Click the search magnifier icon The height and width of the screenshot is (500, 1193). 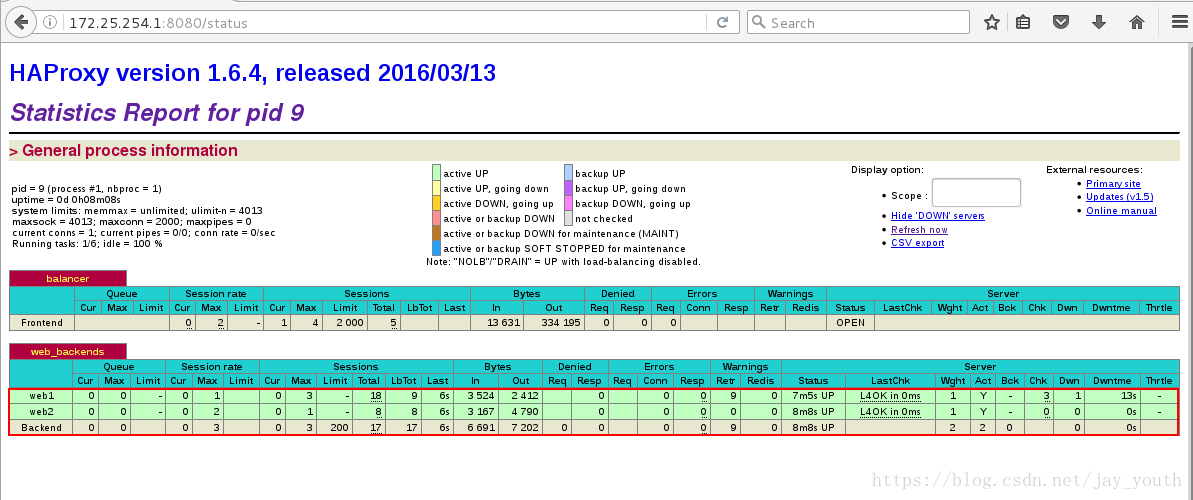click(759, 23)
